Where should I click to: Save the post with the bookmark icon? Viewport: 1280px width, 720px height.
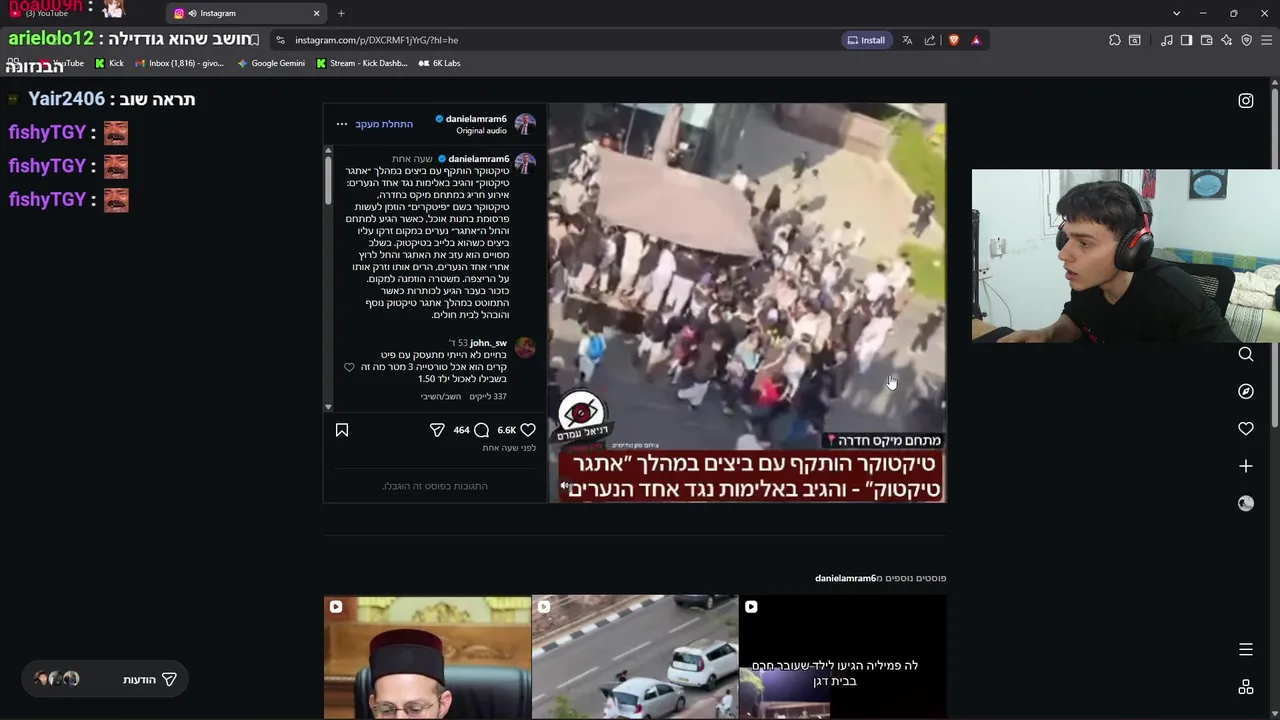(342, 430)
